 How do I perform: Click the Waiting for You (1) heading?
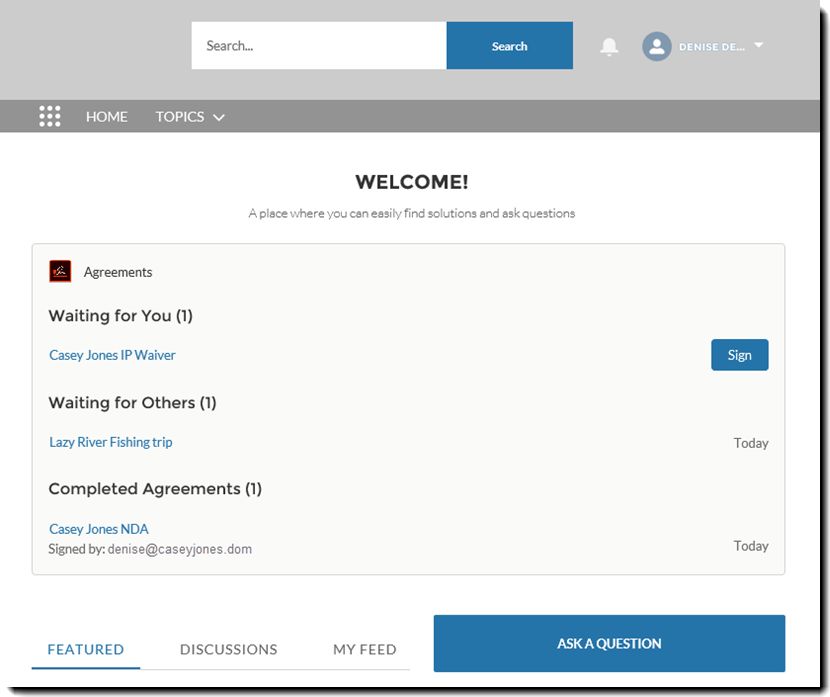click(121, 316)
